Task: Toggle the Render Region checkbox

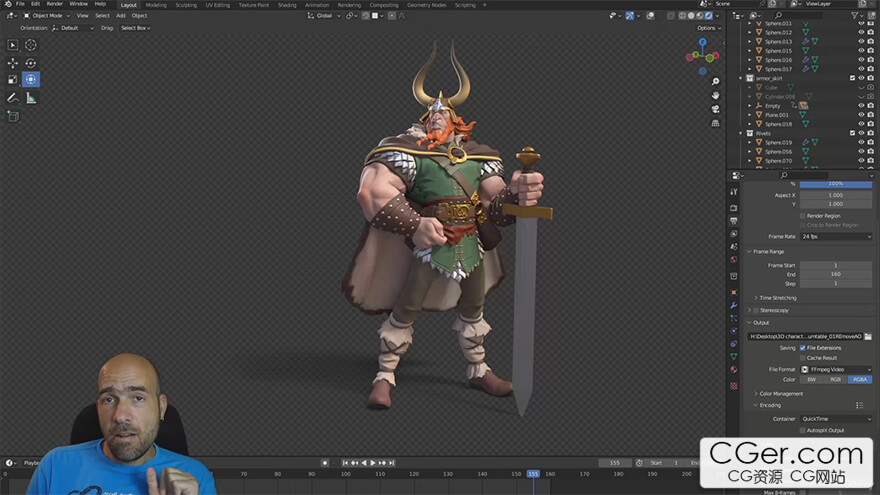Action: click(803, 216)
